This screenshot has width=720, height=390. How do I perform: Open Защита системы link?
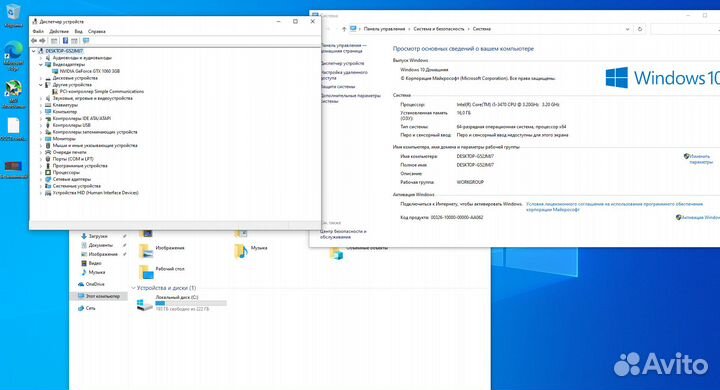click(x=338, y=86)
